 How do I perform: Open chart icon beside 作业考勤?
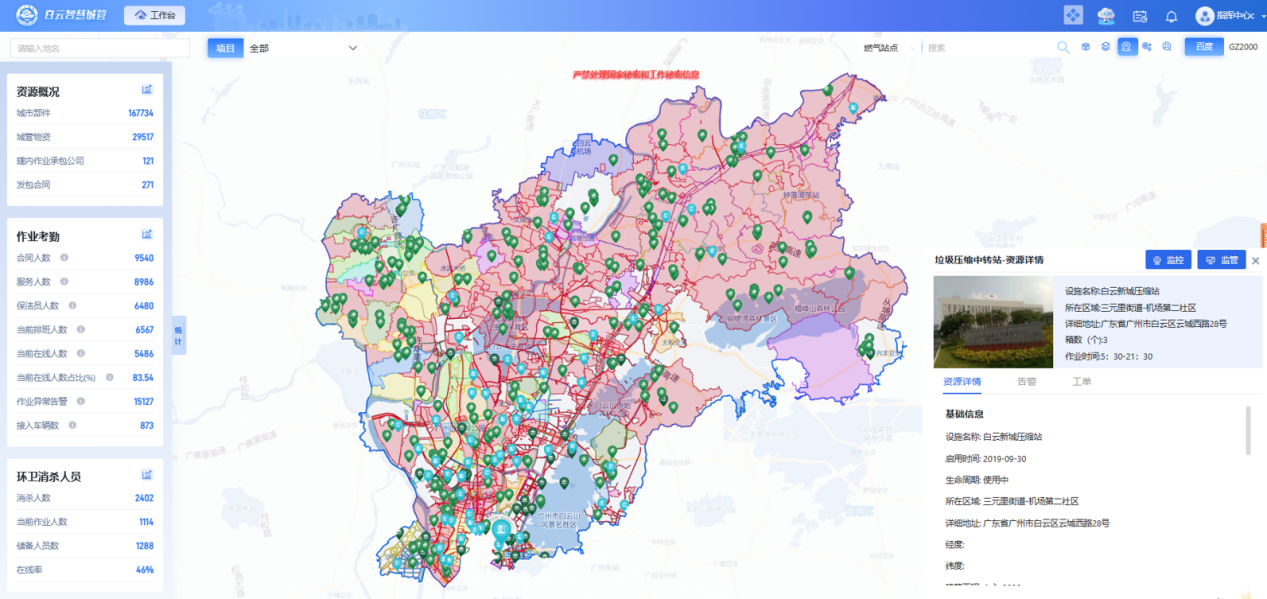pyautogui.click(x=146, y=235)
